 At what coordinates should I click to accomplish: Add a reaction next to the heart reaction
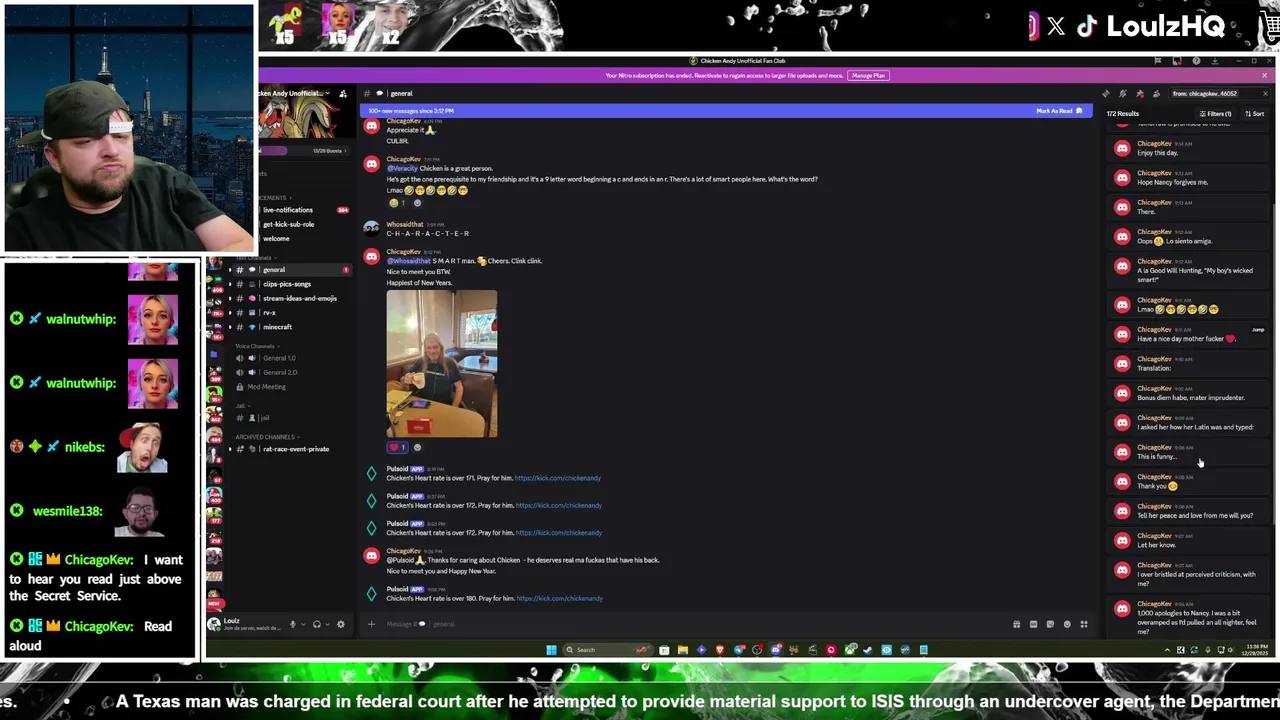coord(417,448)
